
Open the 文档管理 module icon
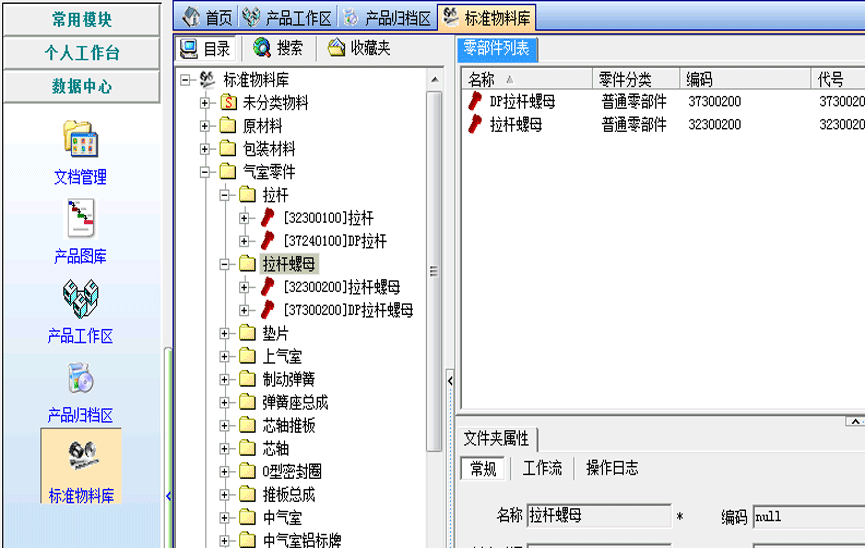(80, 140)
